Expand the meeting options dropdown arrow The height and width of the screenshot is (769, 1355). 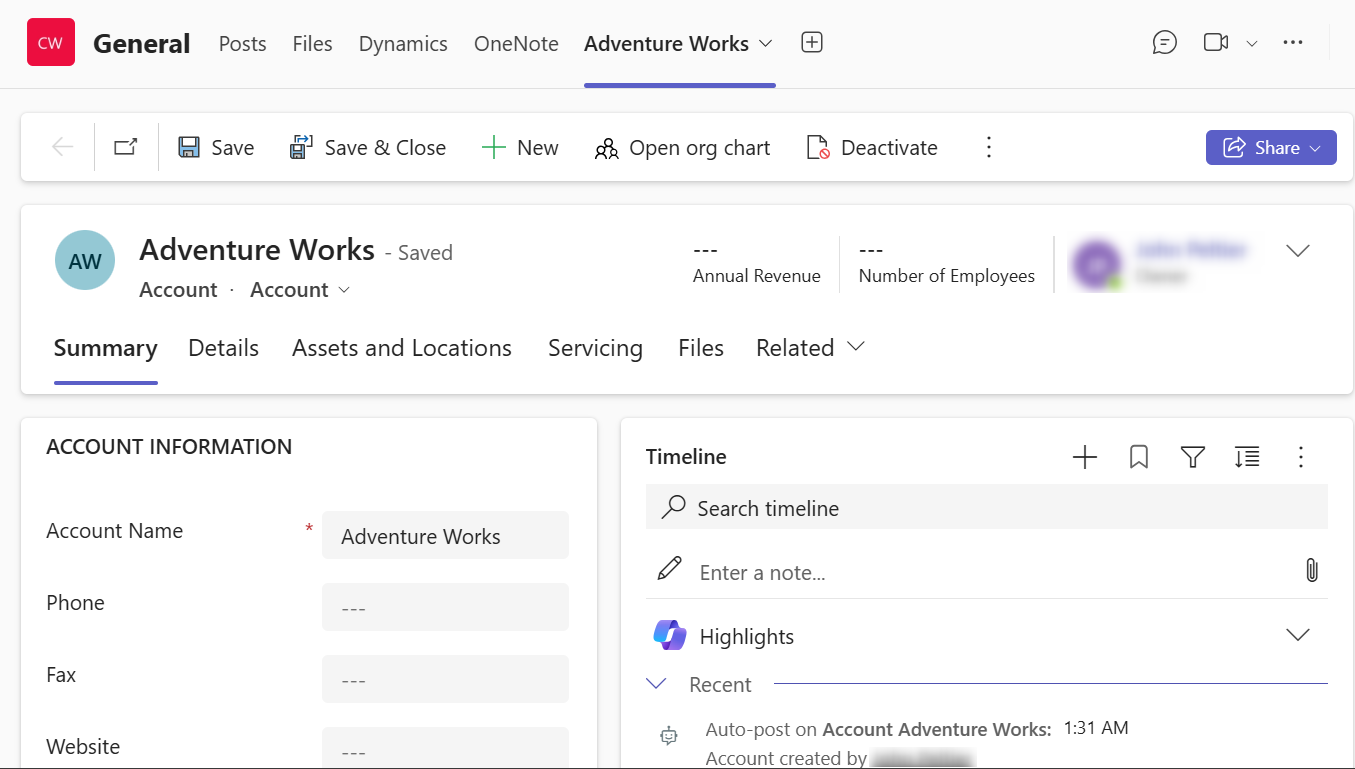(x=1251, y=43)
